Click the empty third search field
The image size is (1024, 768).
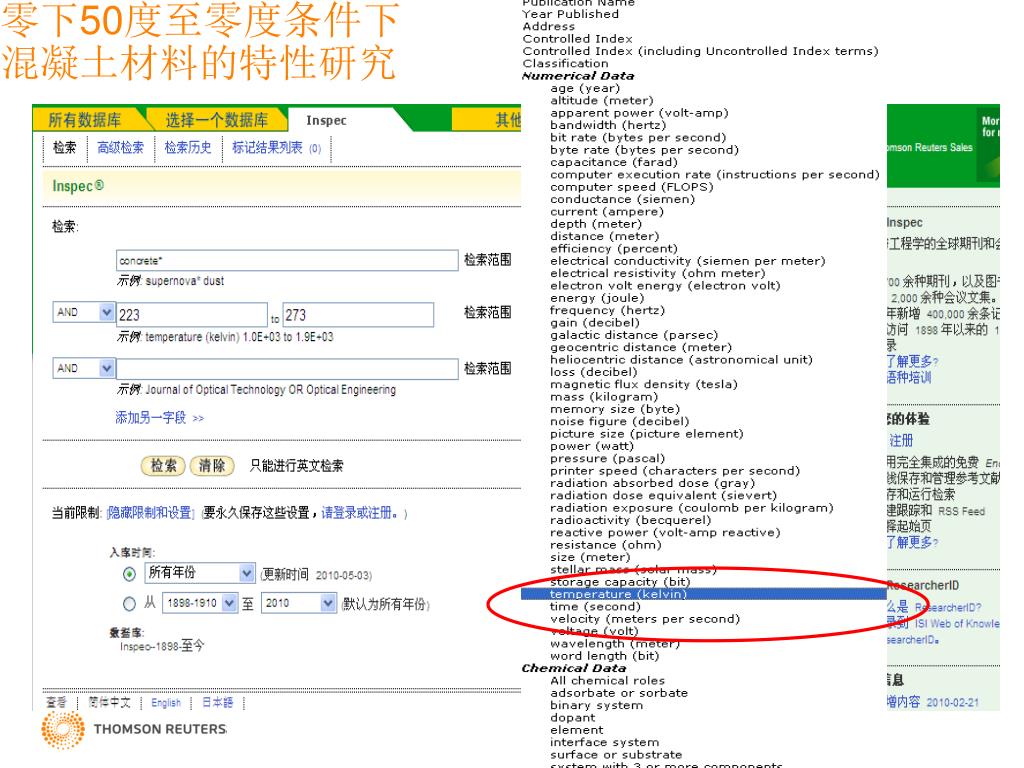click(x=287, y=368)
